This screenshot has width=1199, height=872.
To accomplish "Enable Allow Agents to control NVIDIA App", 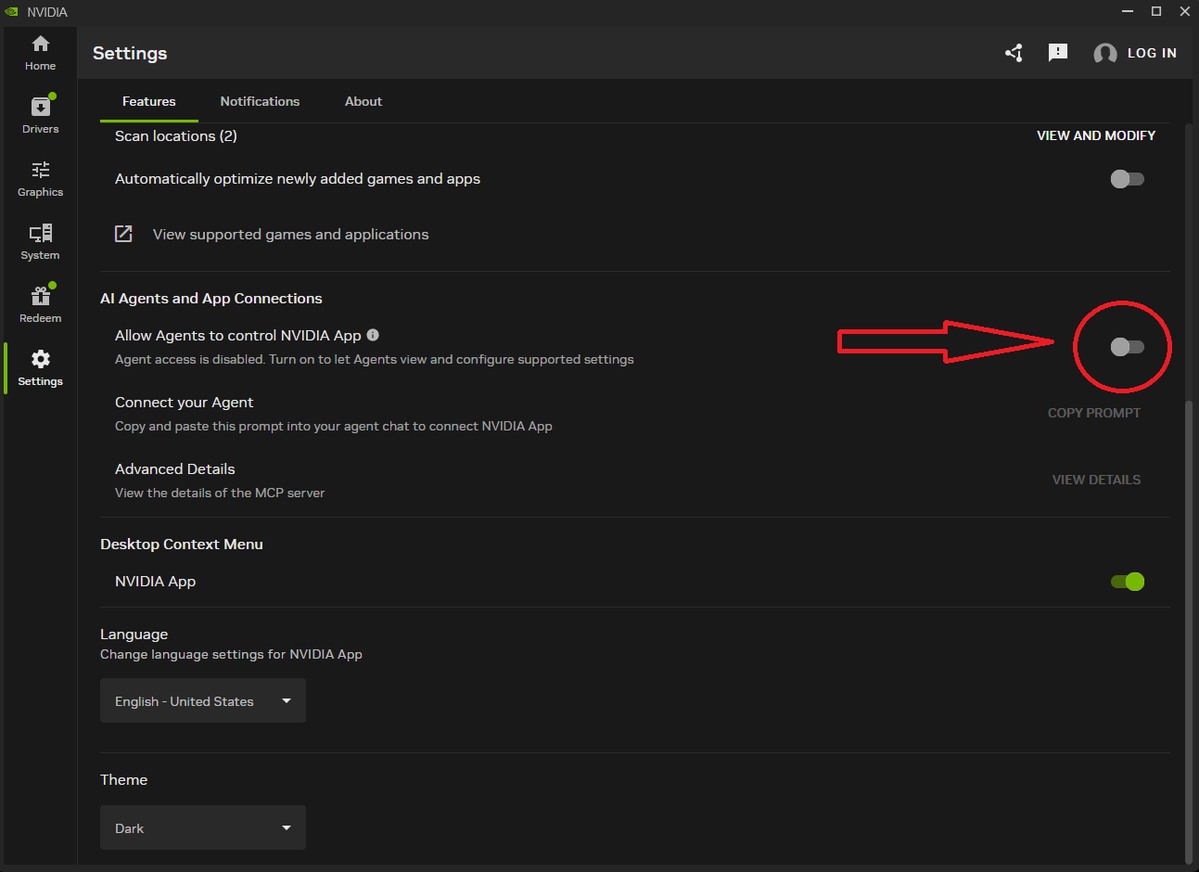I will [1127, 347].
